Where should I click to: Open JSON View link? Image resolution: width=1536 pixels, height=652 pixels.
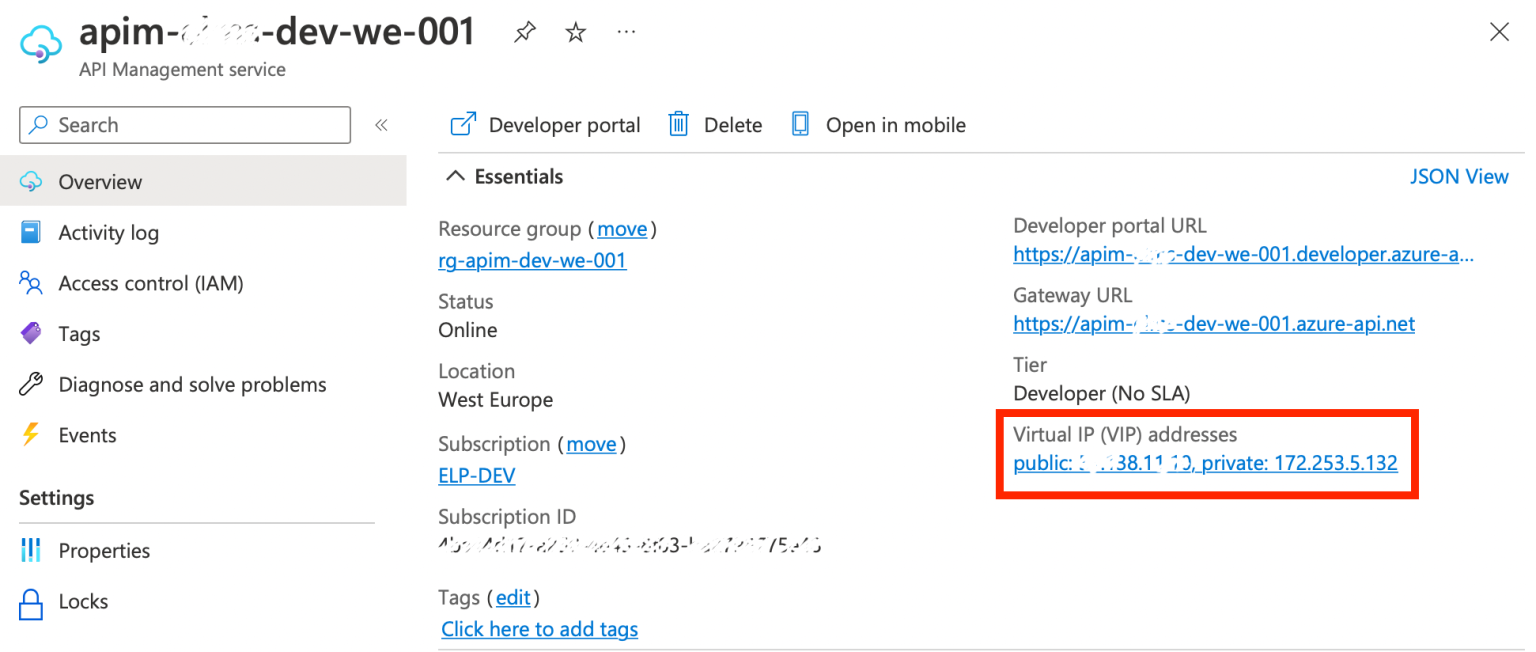click(x=1458, y=177)
